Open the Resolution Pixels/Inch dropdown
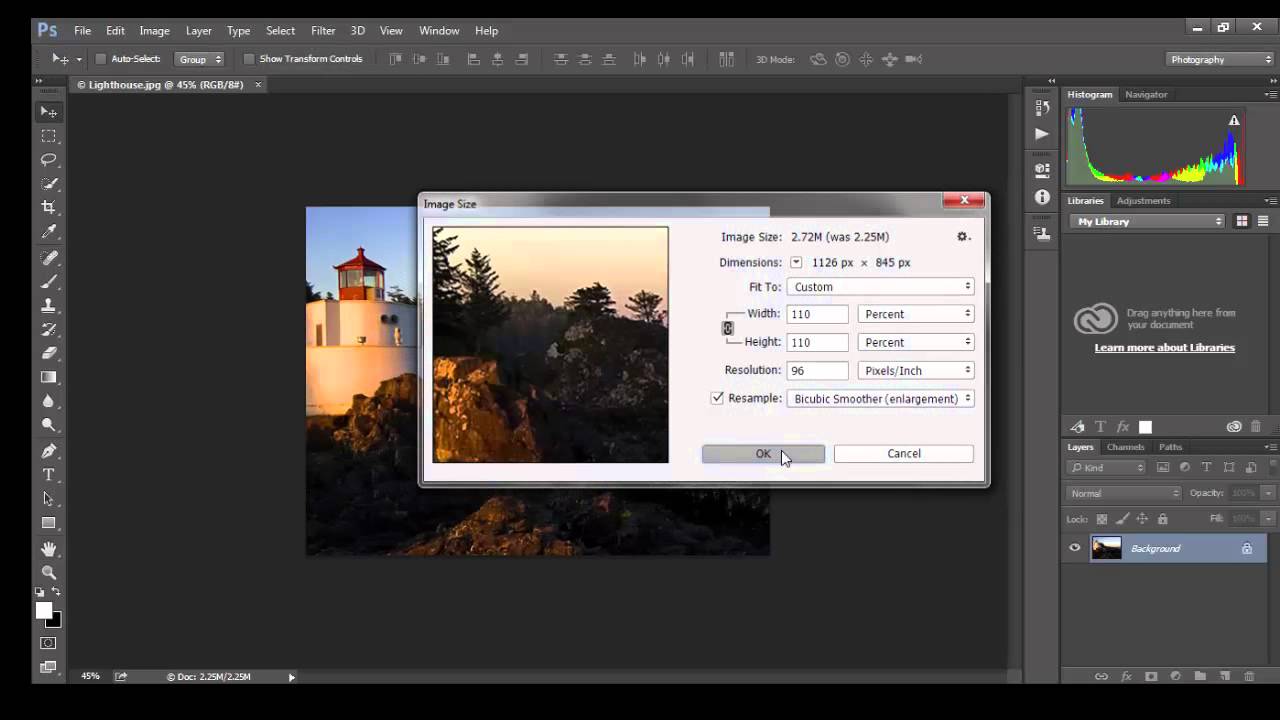Image resolution: width=1280 pixels, height=720 pixels. (x=916, y=370)
